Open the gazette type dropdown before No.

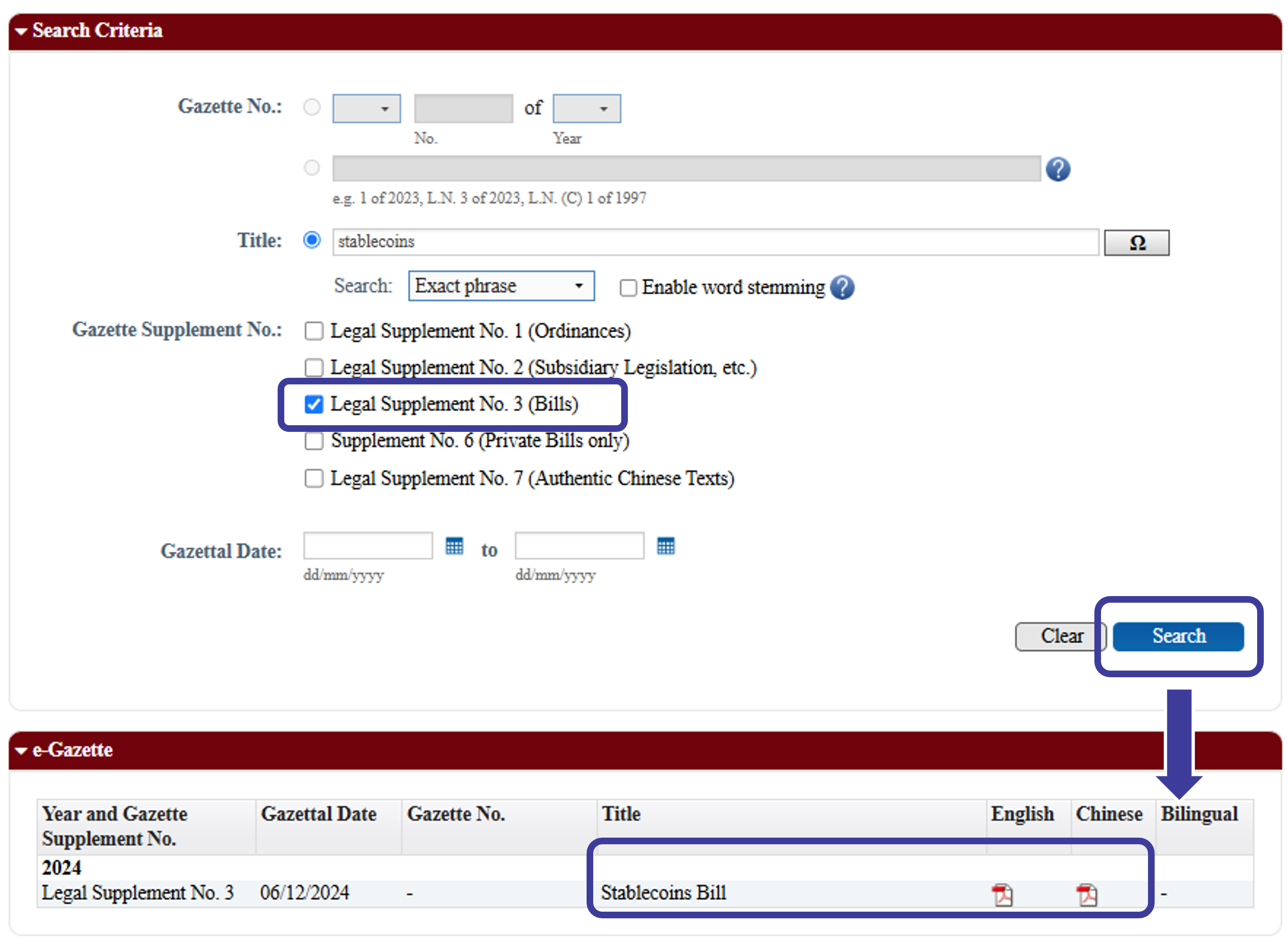pos(366,108)
